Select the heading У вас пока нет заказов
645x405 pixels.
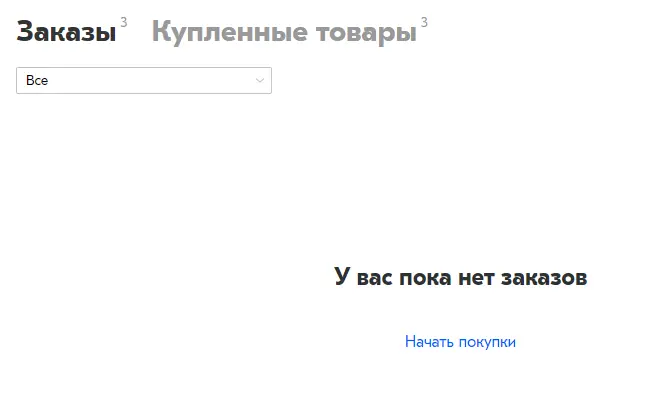coord(460,277)
